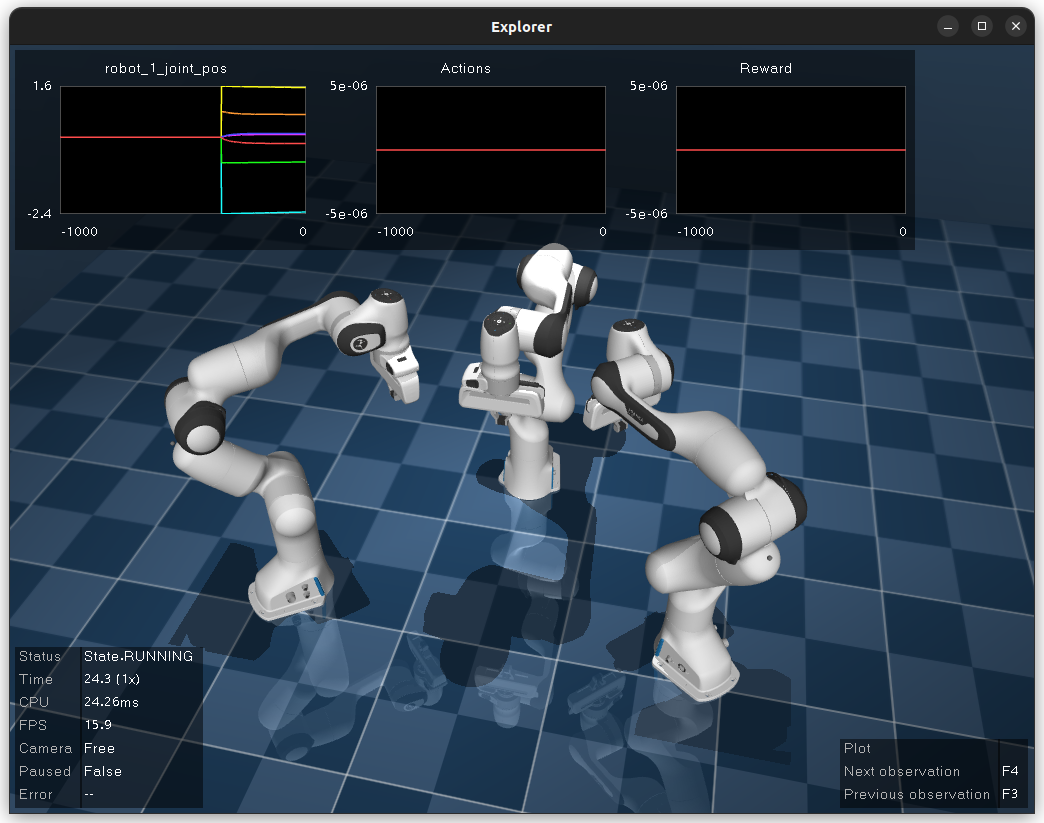Click the center robot arm in the scene
The image size is (1044, 823).
[x=526, y=373]
